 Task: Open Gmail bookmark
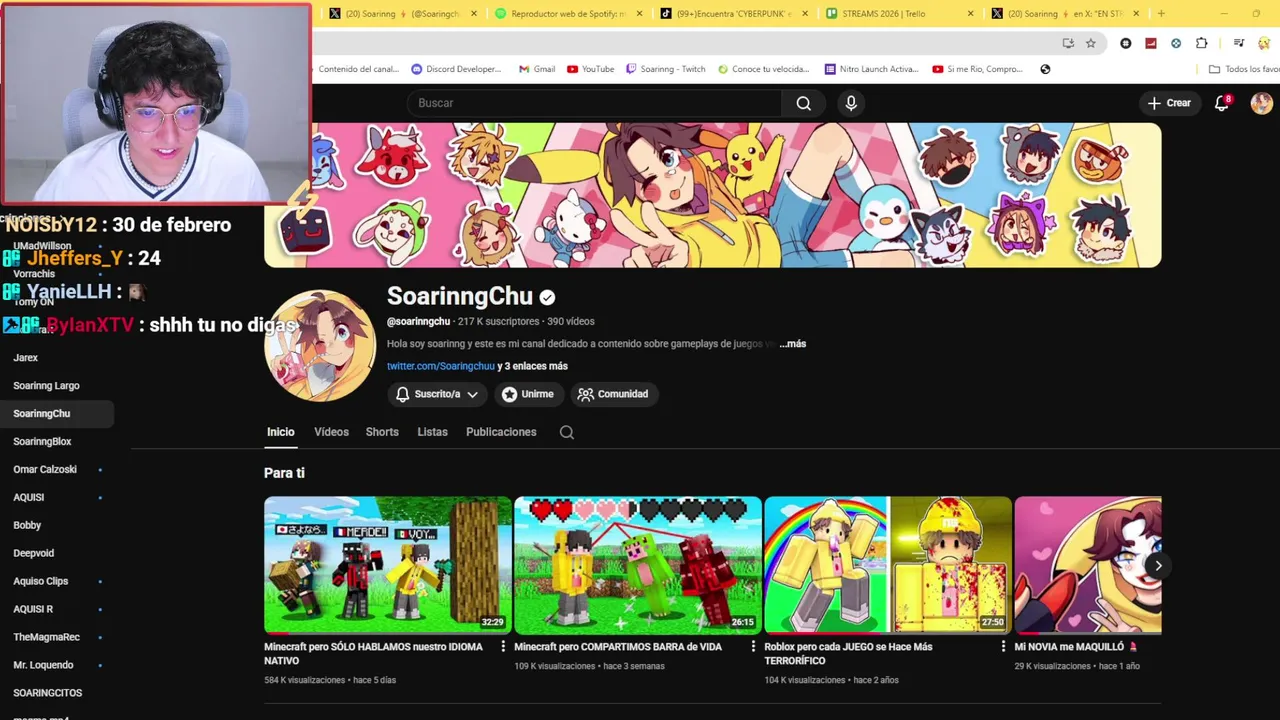point(537,69)
